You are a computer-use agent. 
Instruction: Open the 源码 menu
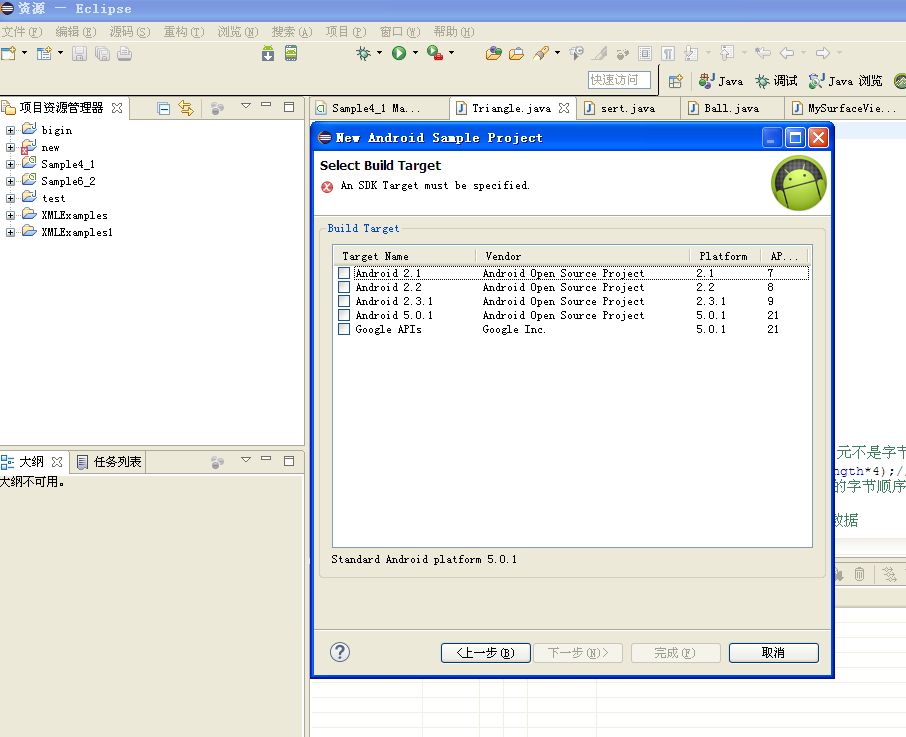tap(129, 32)
